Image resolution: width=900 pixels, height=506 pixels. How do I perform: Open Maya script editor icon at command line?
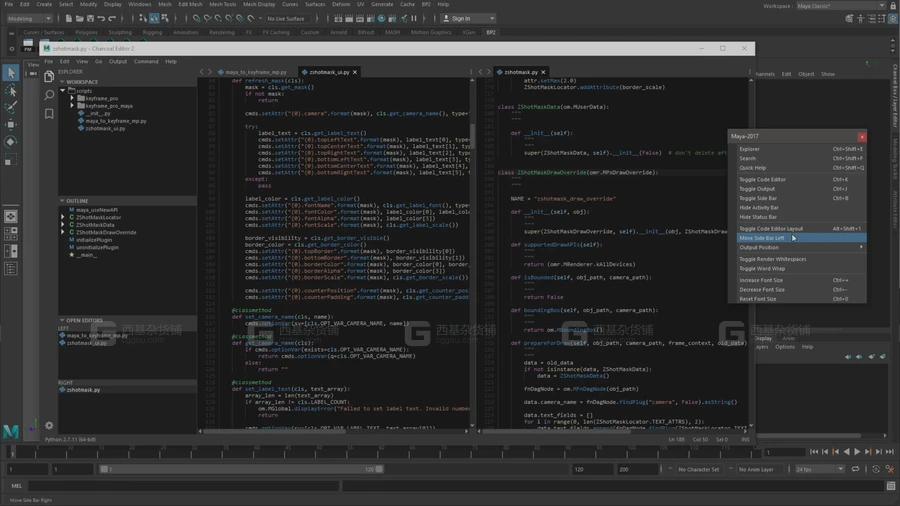(x=890, y=486)
